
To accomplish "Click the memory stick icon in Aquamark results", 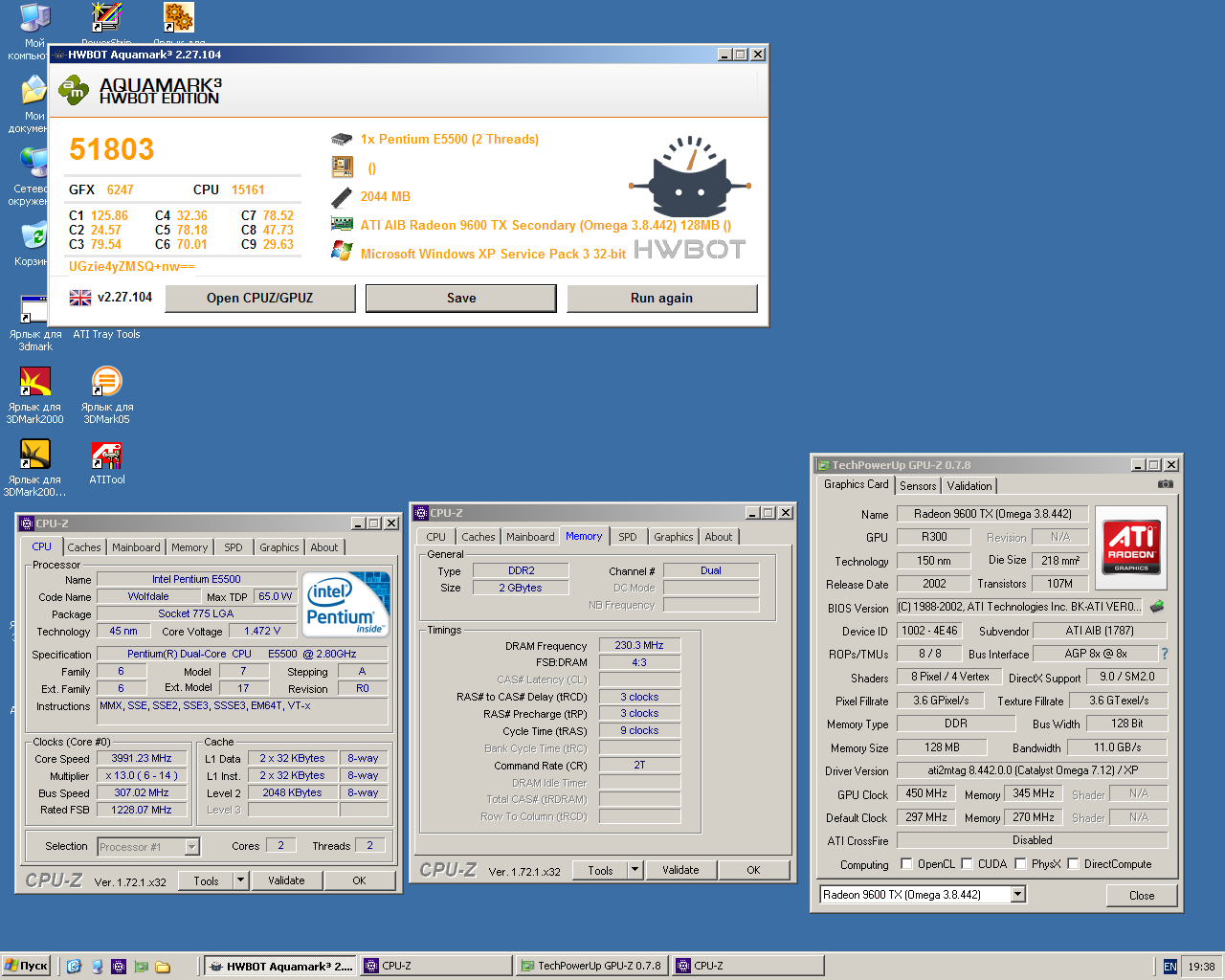I will (x=342, y=197).
